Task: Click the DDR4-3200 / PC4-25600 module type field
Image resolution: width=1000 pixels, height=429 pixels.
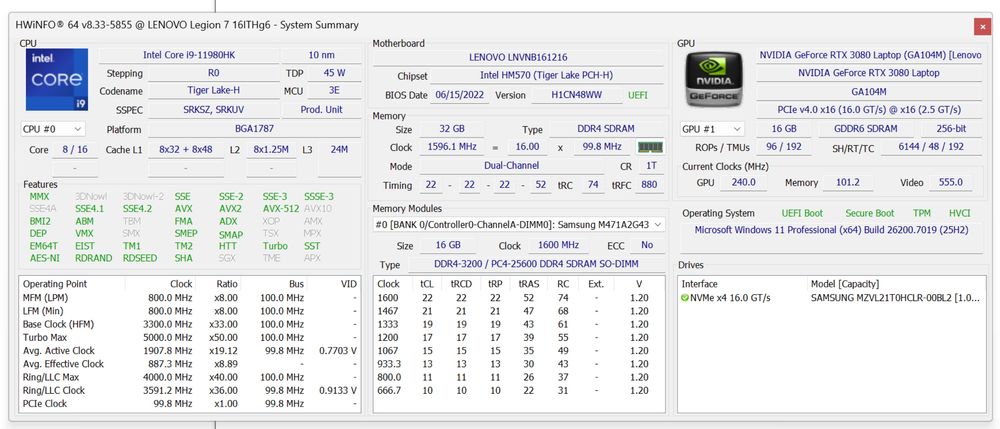Action: coord(536,264)
